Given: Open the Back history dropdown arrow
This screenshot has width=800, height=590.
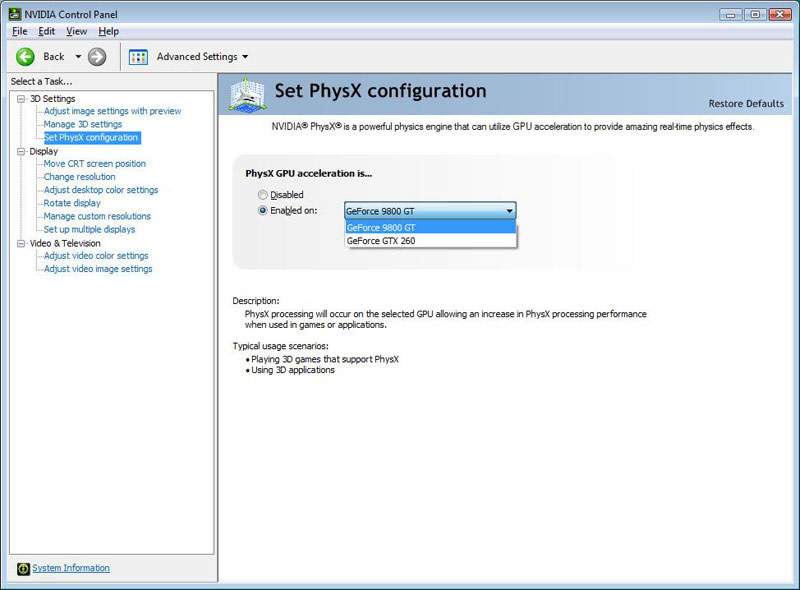Looking at the screenshot, I should [x=78, y=57].
